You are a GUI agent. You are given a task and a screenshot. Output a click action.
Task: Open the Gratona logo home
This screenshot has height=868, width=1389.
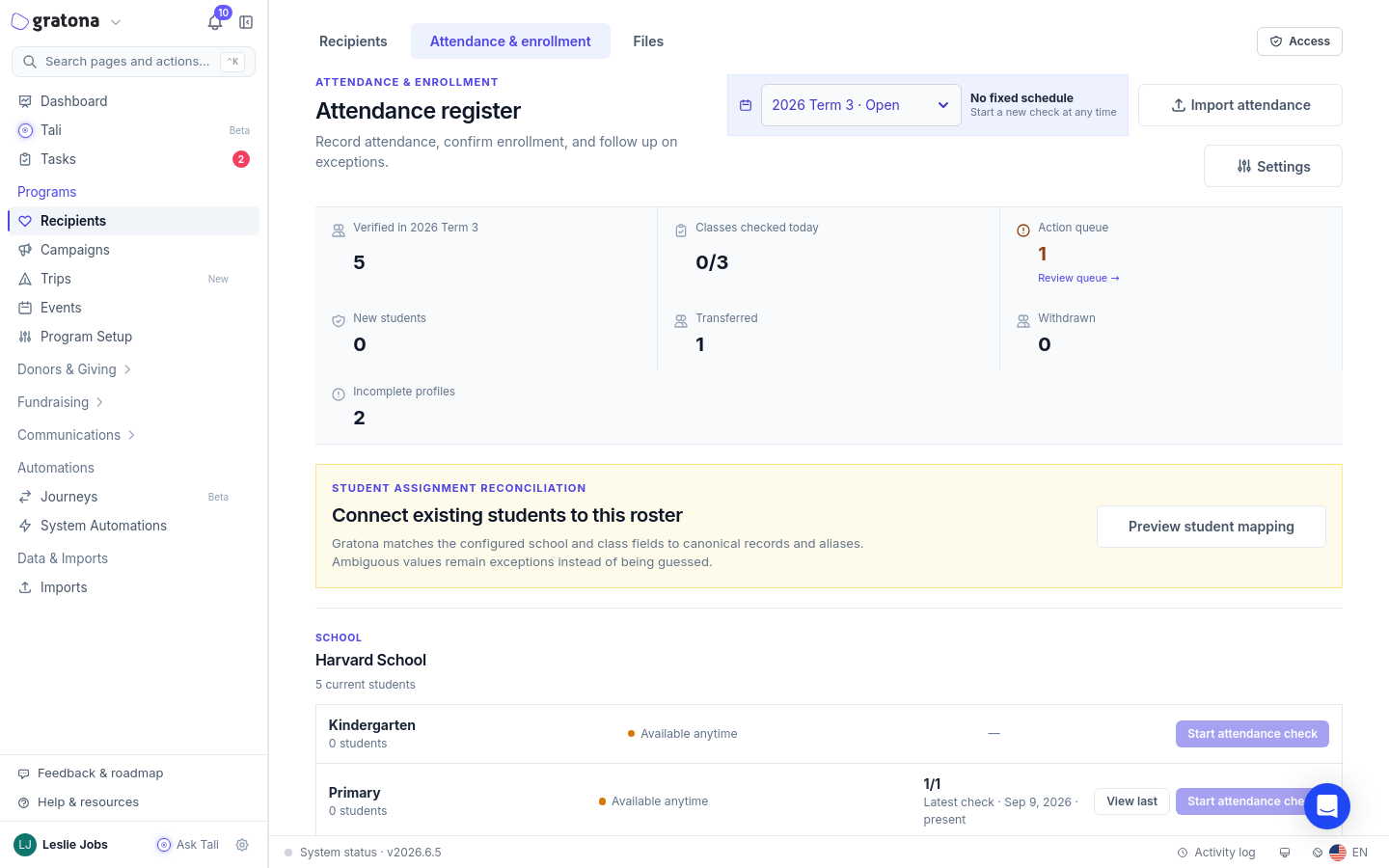55,21
